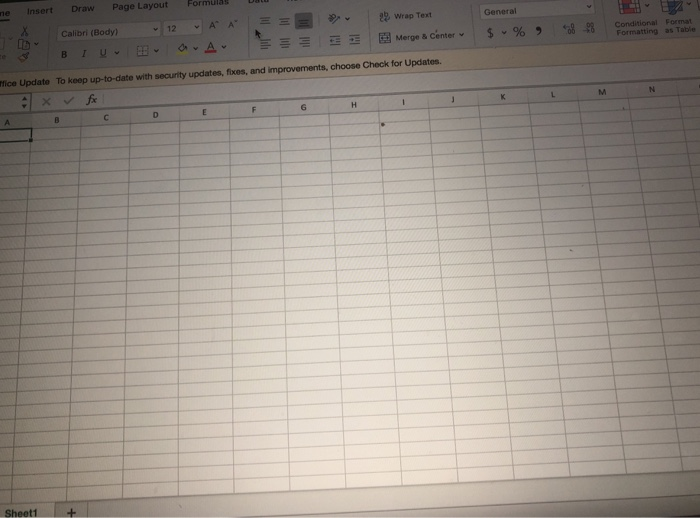Switch to Insert tab
The height and width of the screenshot is (518, 700).
click(40, 11)
